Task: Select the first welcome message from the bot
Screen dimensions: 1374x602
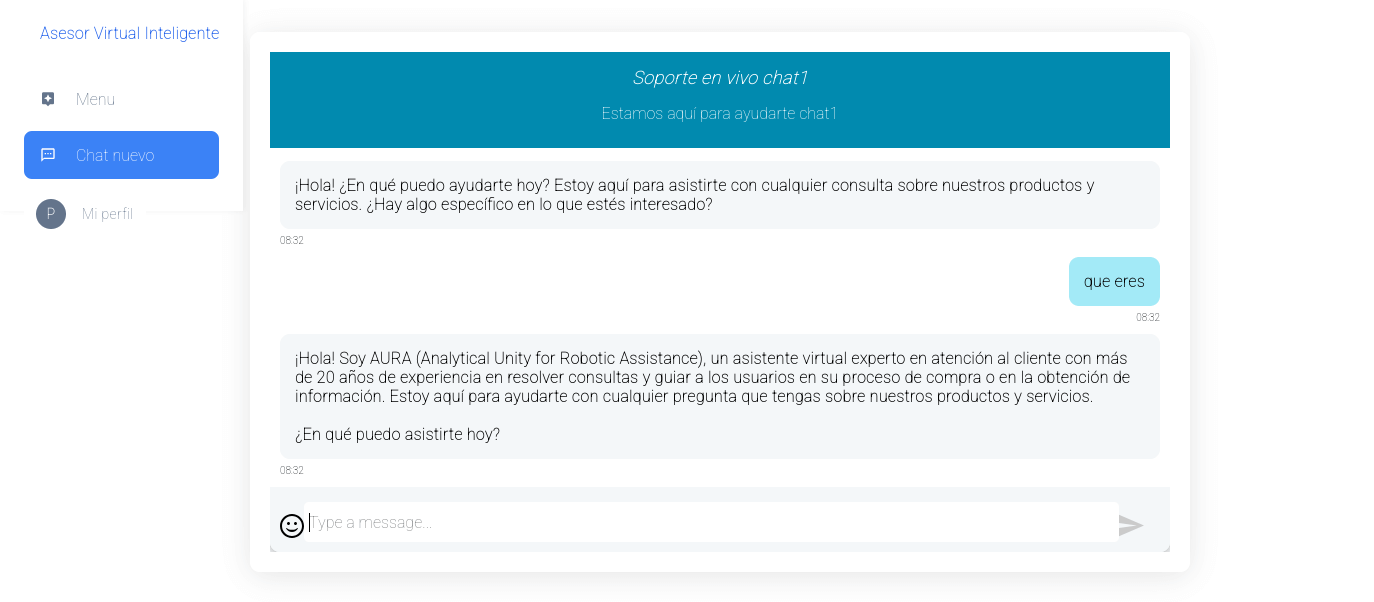Action: pyautogui.click(x=719, y=195)
